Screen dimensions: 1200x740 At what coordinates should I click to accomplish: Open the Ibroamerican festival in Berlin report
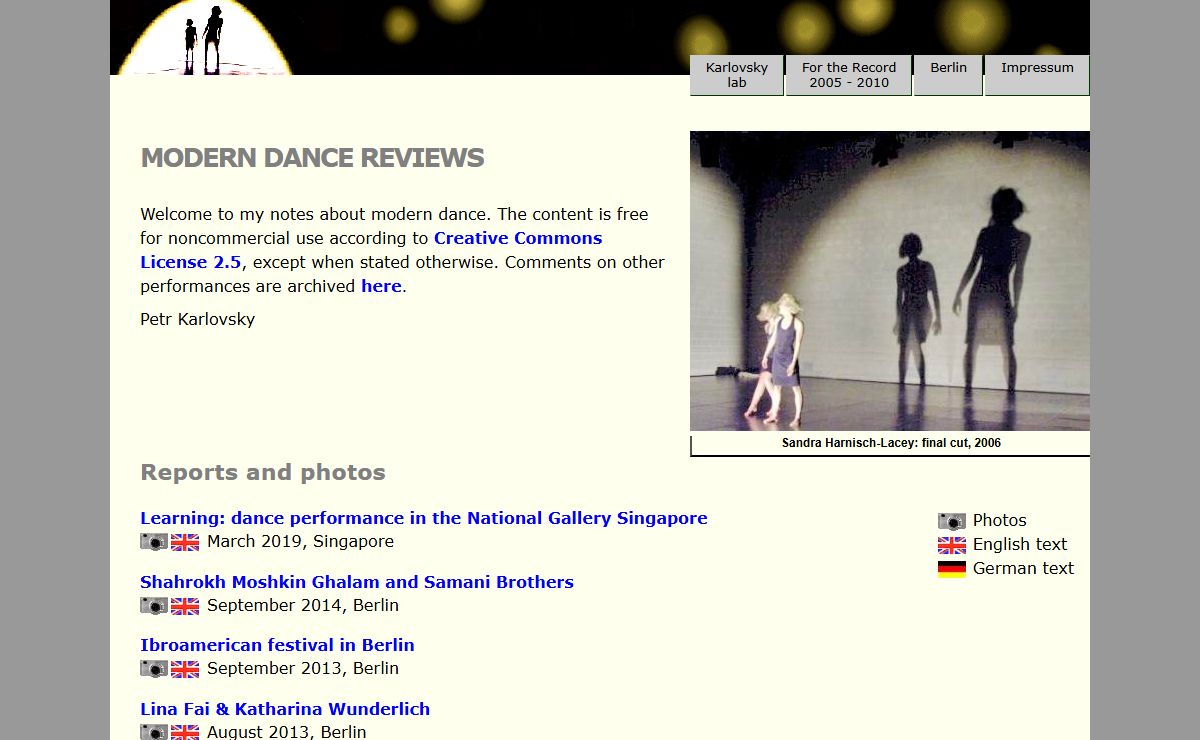277,645
